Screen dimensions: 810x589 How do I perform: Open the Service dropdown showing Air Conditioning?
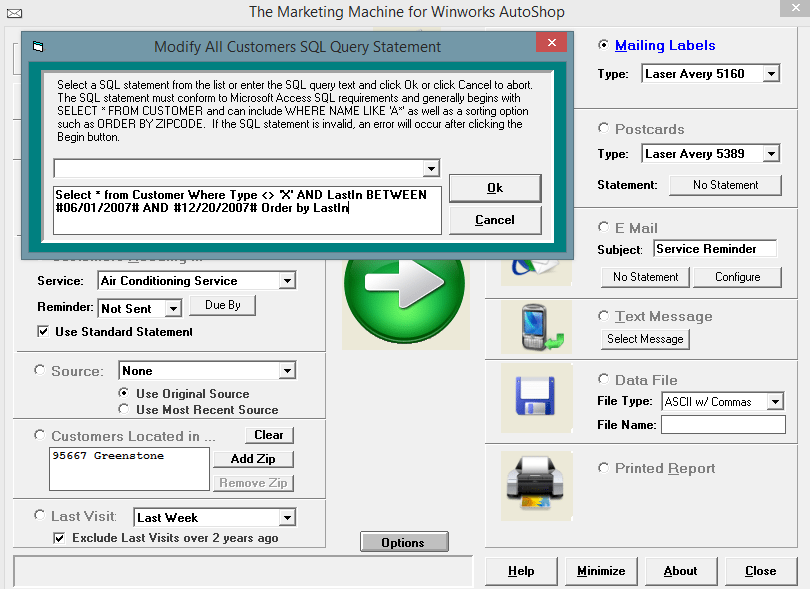287,281
